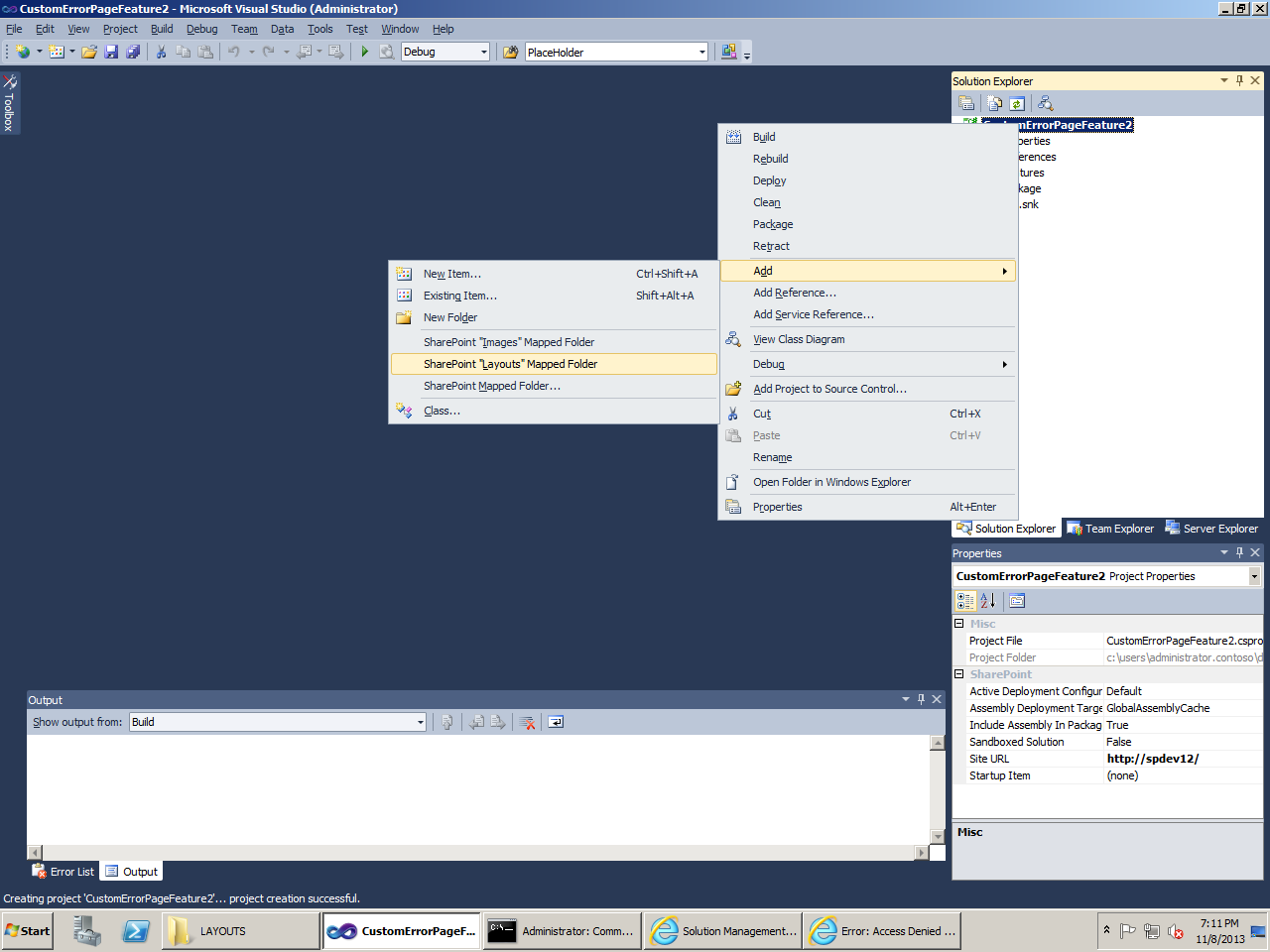1270x952 pixels.
Task: Click the Save toolbar icon
Action: 111,52
